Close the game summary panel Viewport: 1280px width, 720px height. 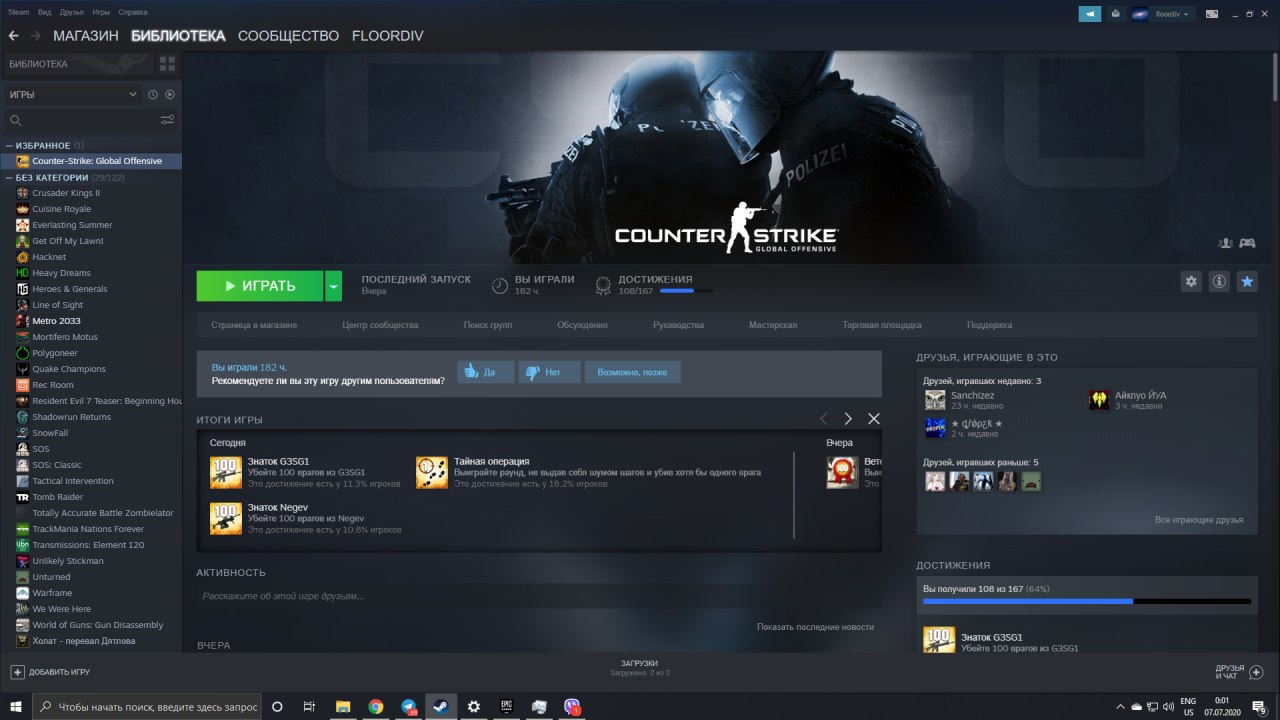click(874, 419)
